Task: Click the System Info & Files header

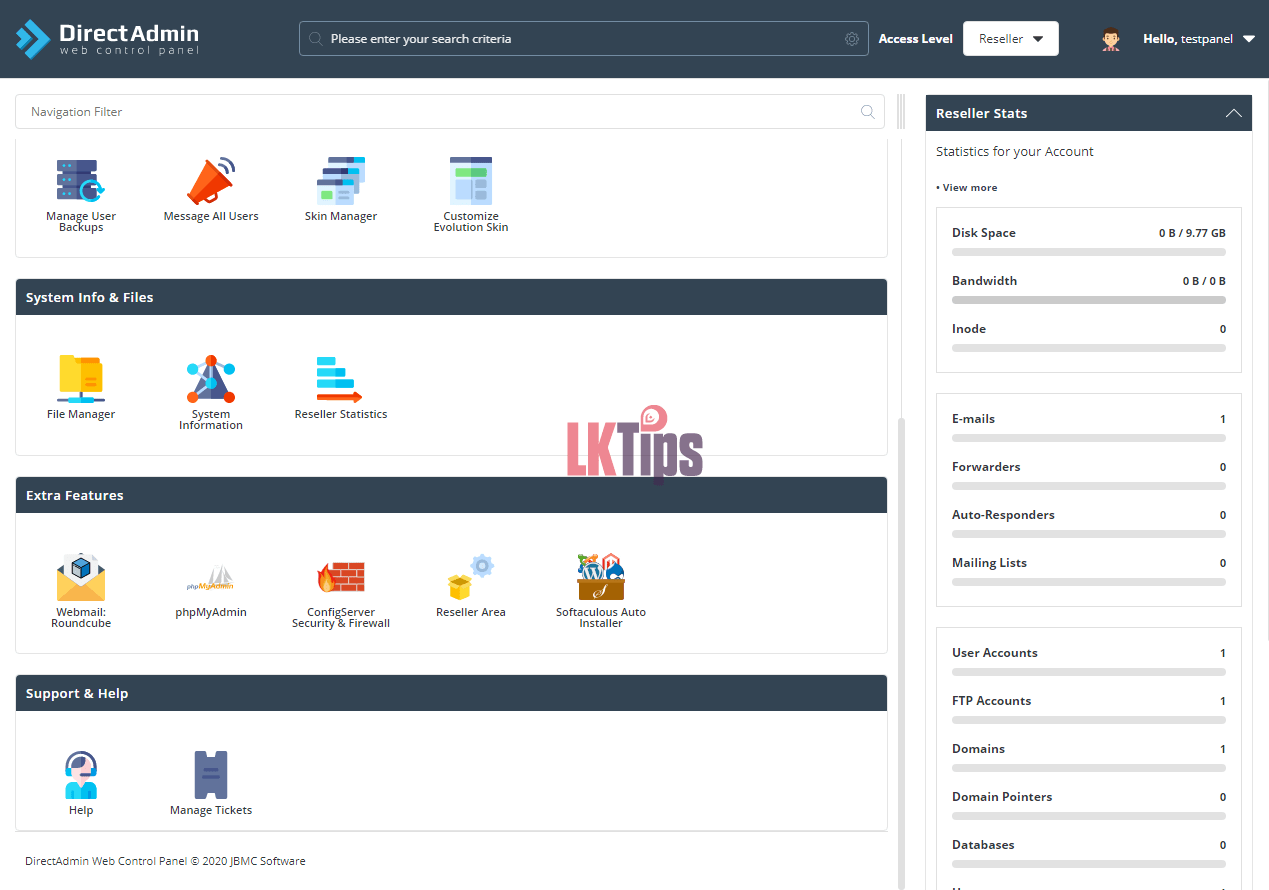Action: 451,297
